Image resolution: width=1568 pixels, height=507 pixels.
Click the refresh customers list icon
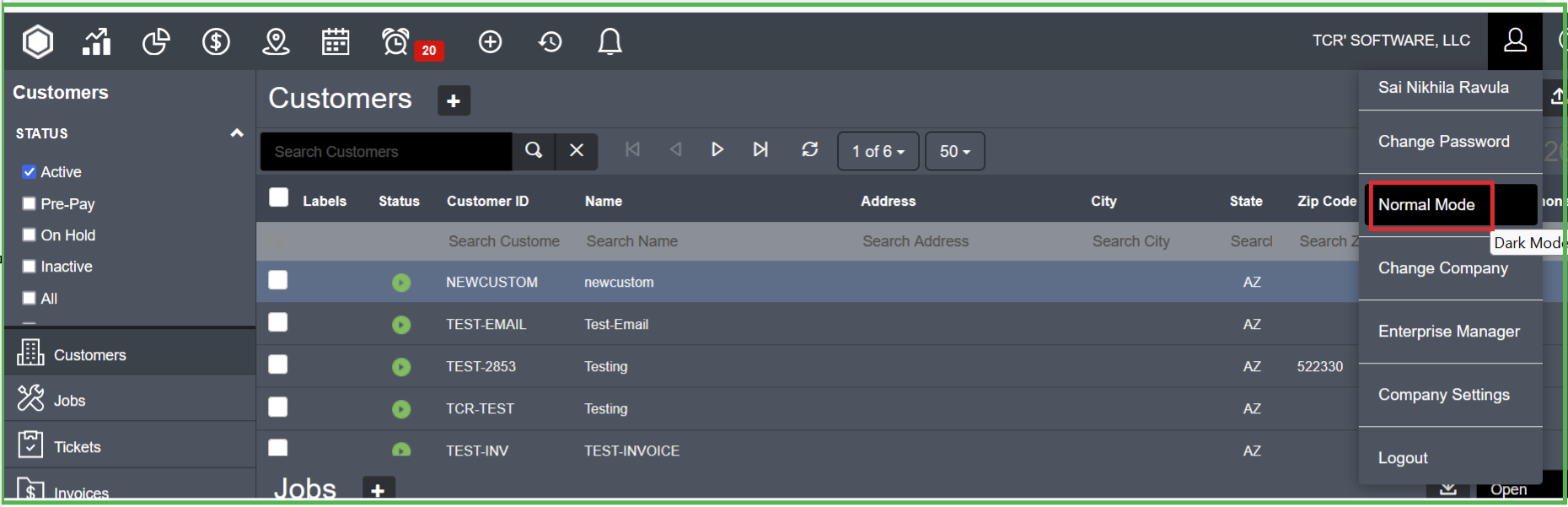tap(809, 149)
